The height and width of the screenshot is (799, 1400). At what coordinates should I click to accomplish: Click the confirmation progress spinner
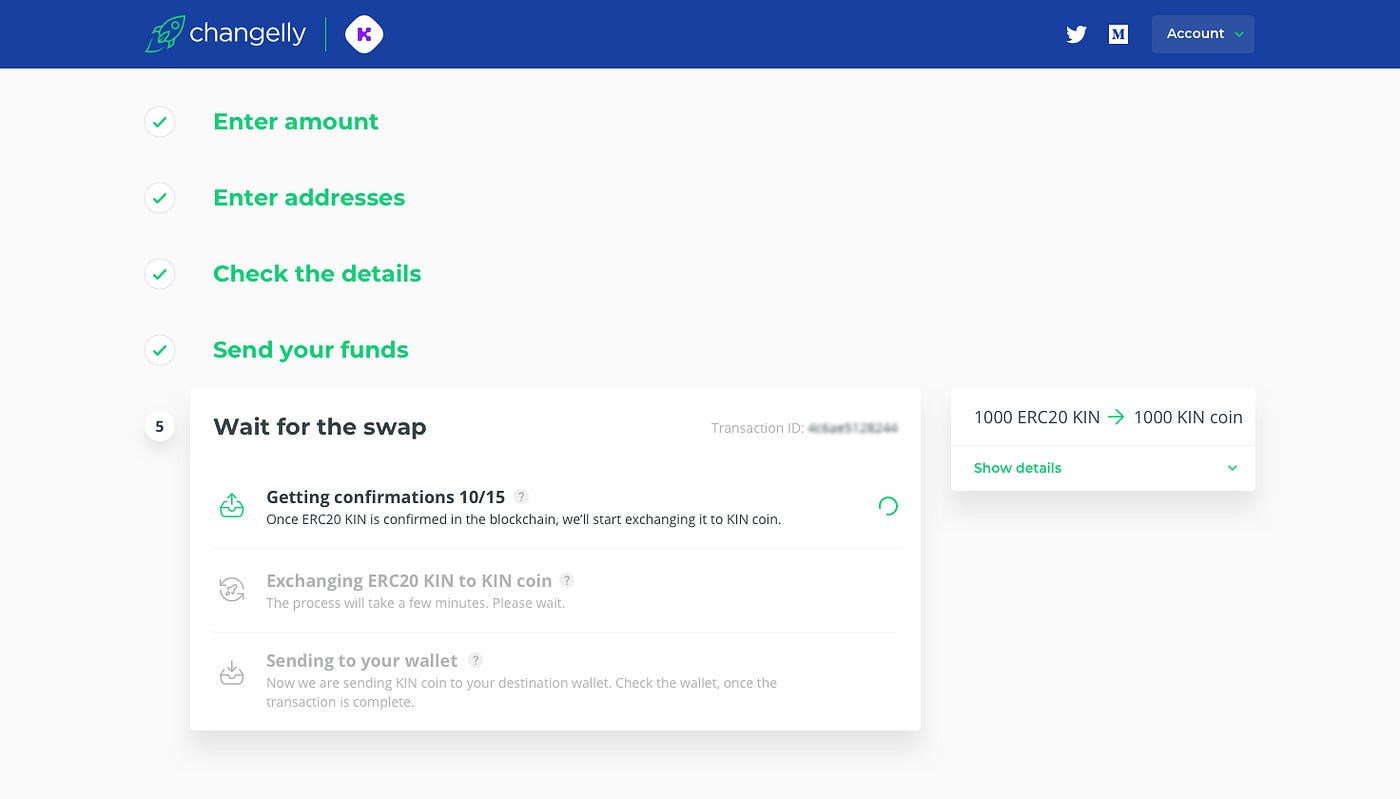[888, 506]
